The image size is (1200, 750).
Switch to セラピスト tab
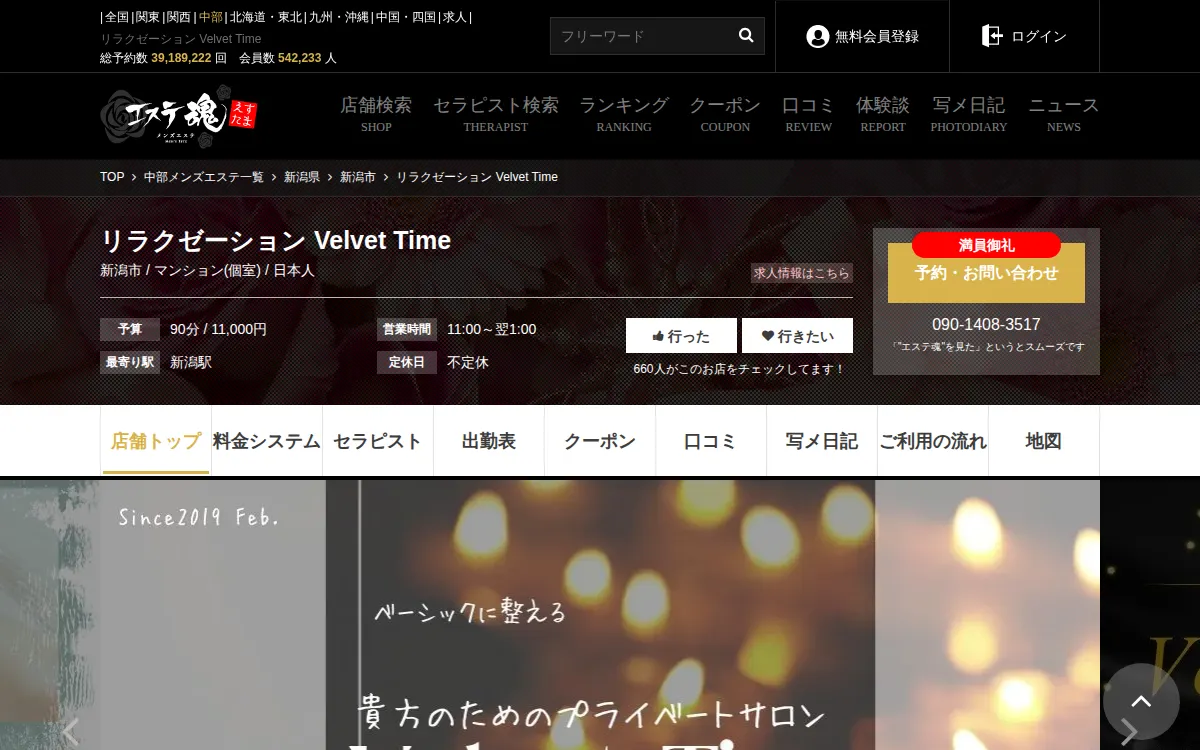coord(378,441)
